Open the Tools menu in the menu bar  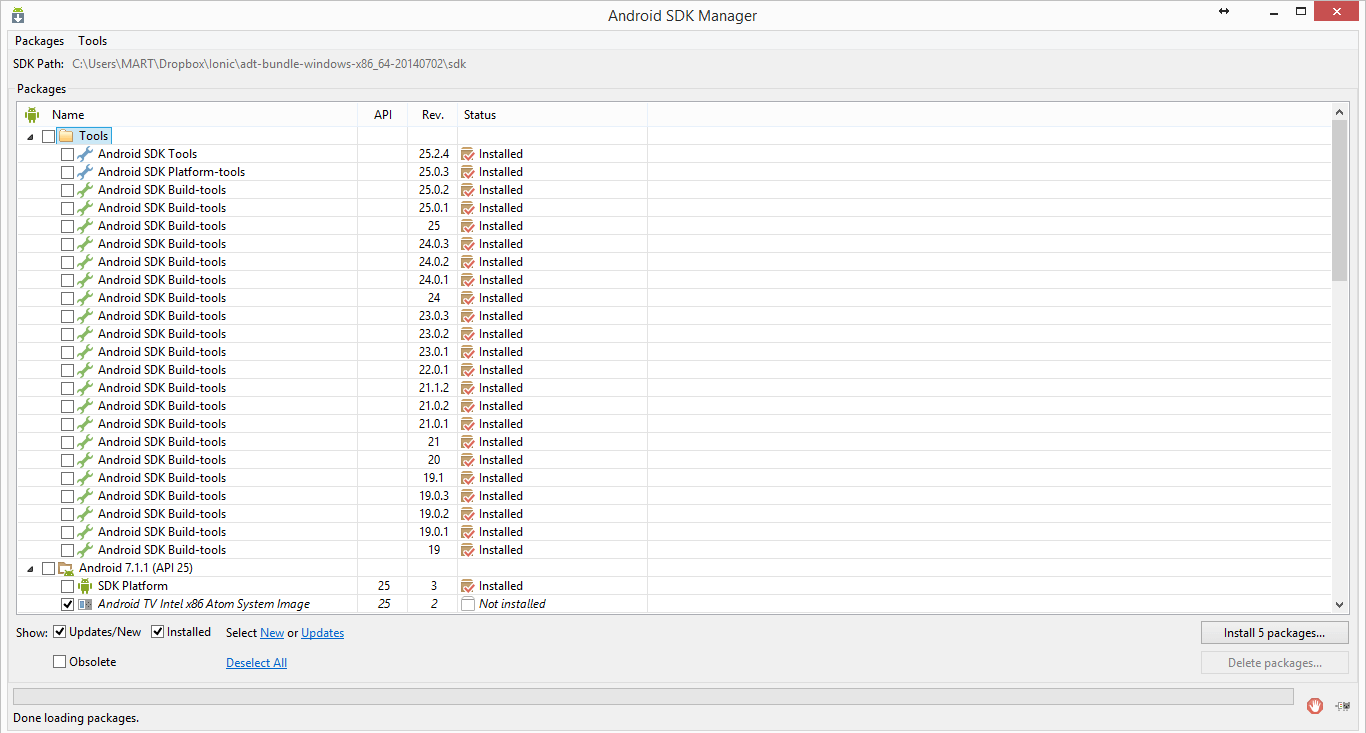(93, 41)
